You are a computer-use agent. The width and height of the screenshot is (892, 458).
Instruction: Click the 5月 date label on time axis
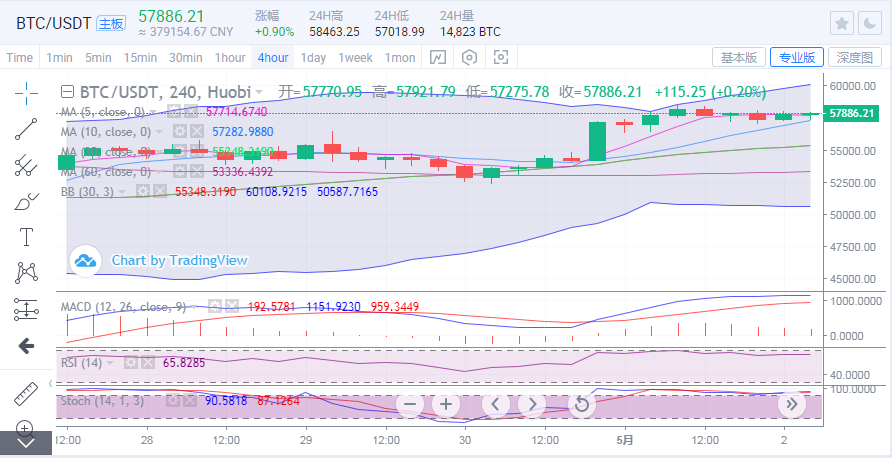click(625, 439)
